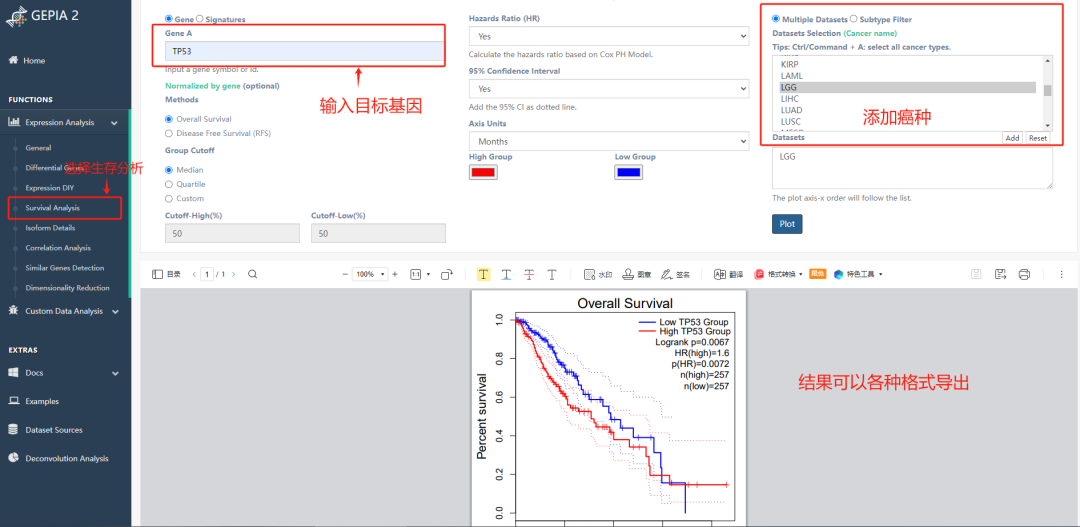Open the 签名 signature tool
Viewport: 1080px width, 527px height.
tap(675, 274)
